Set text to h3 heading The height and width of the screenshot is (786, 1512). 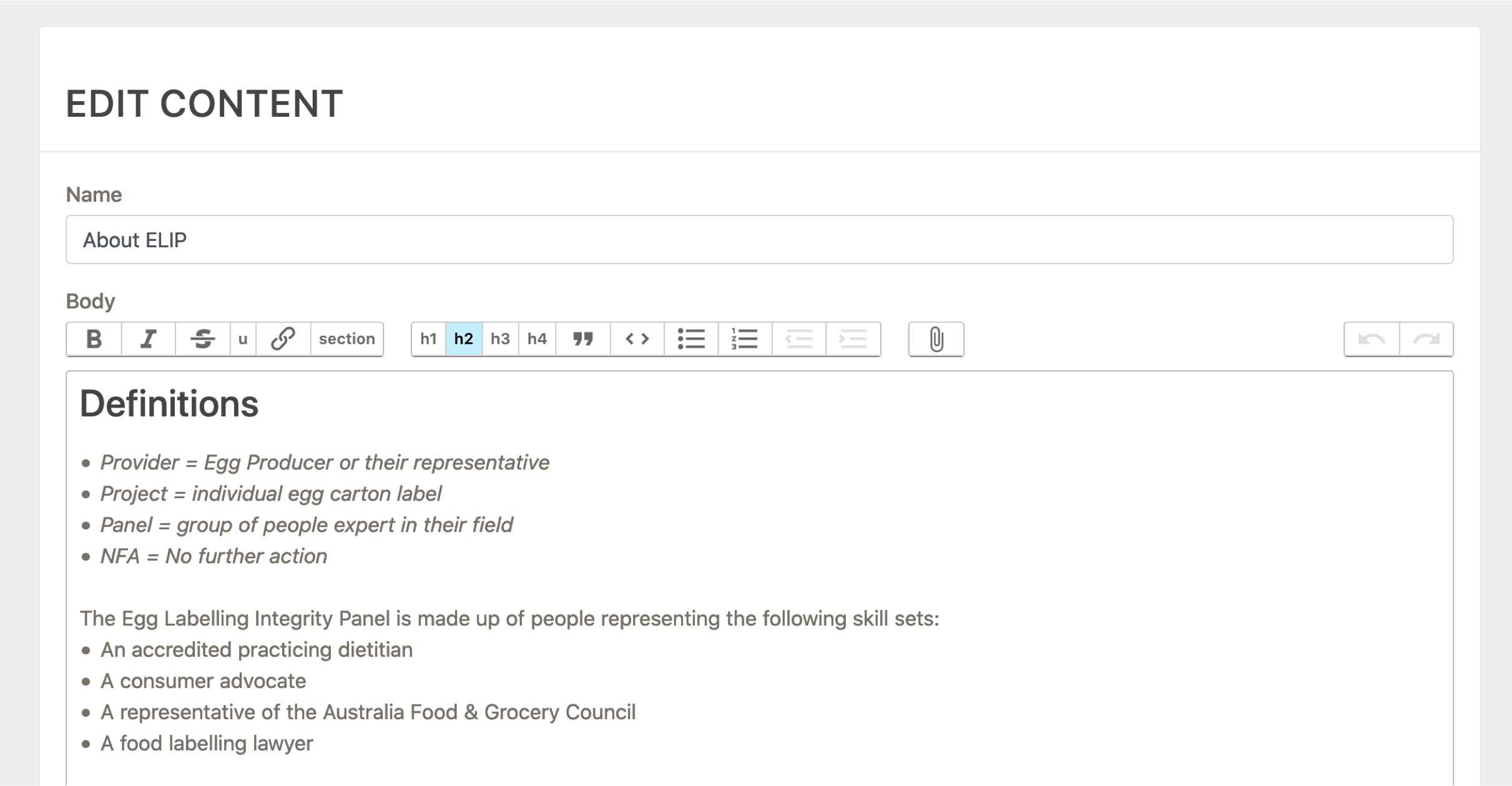500,339
